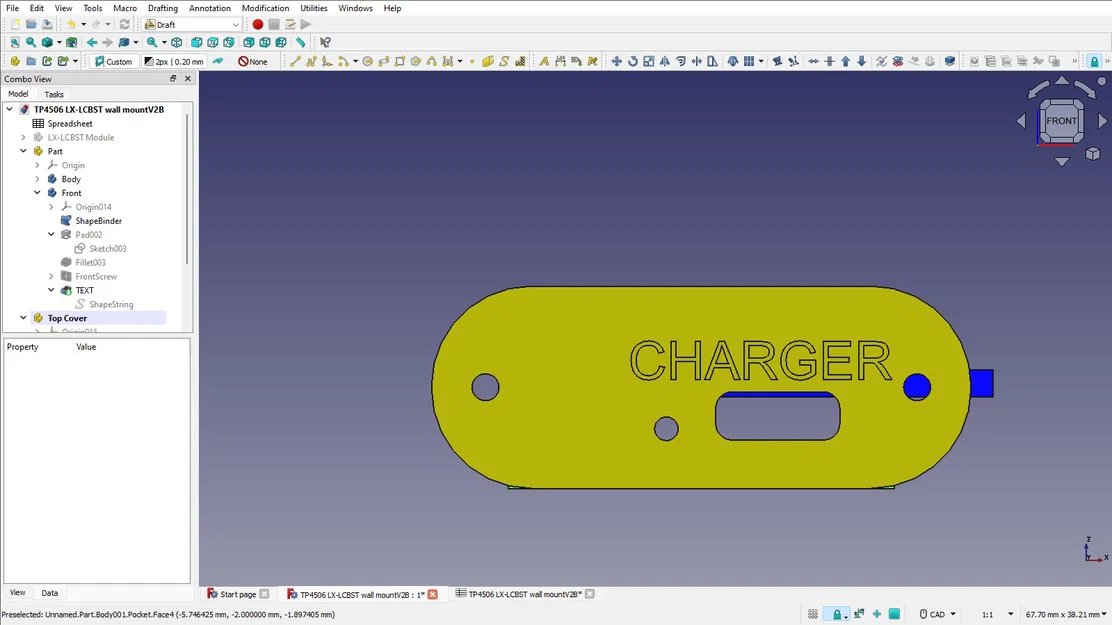Viewport: 1112px width, 625px height.
Task: Open the CAD navigation style dropdown
Action: pos(938,614)
